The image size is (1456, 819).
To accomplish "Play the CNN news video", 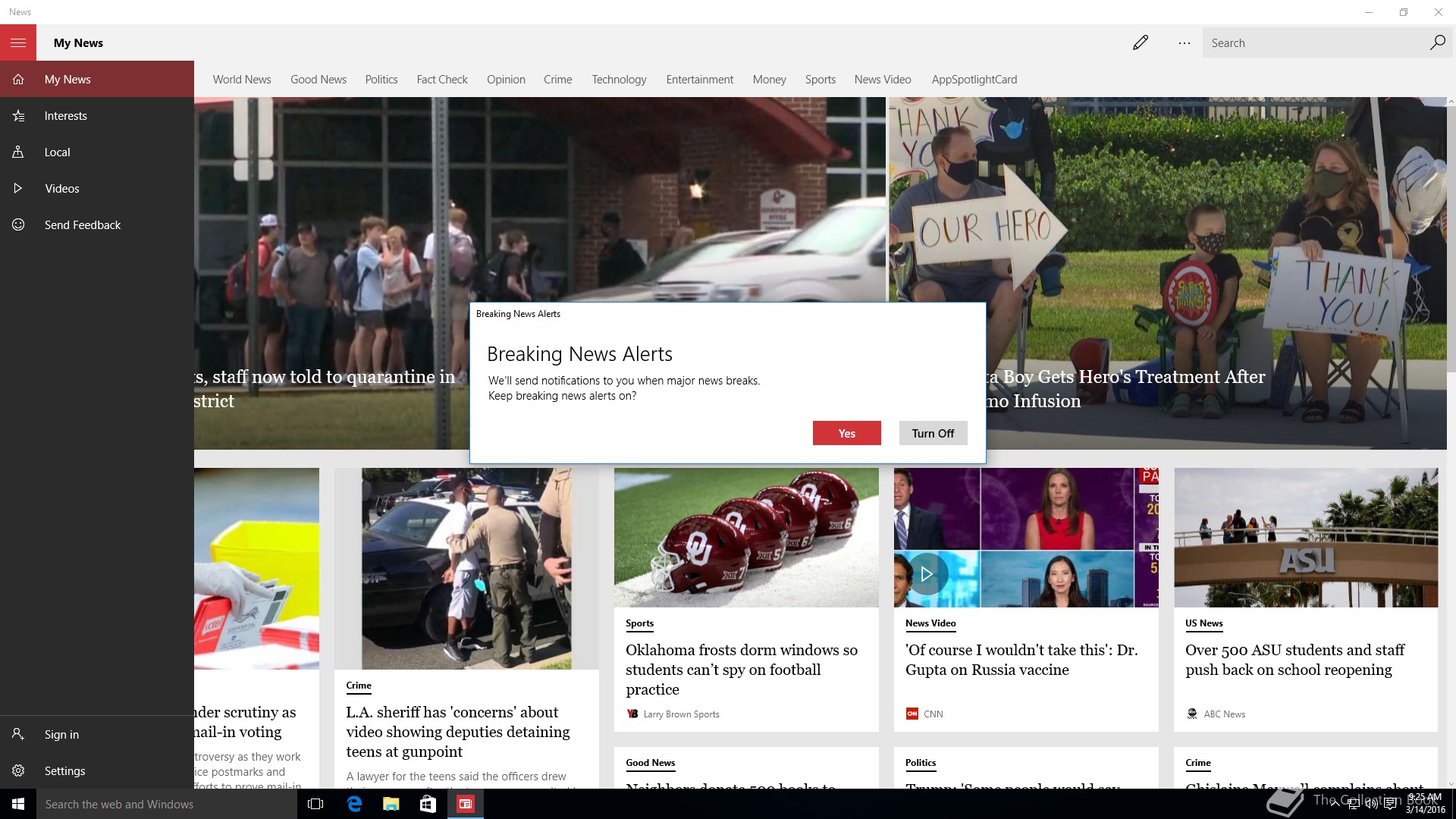I will tap(926, 574).
